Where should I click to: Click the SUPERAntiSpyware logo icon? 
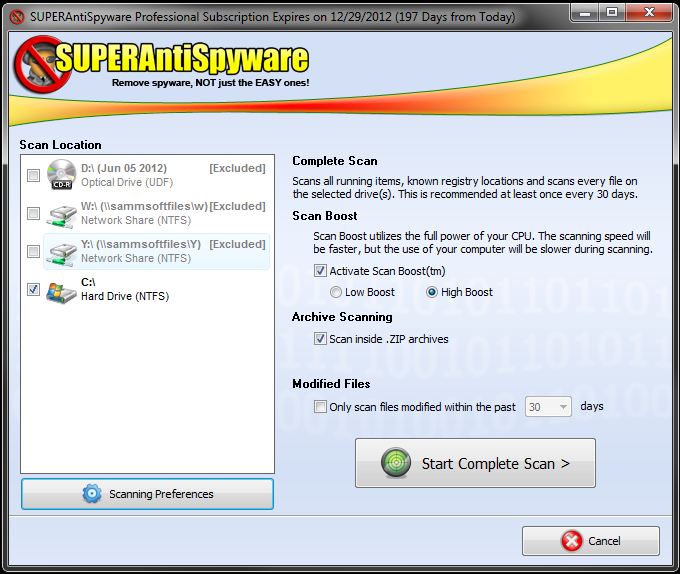[x=41, y=64]
